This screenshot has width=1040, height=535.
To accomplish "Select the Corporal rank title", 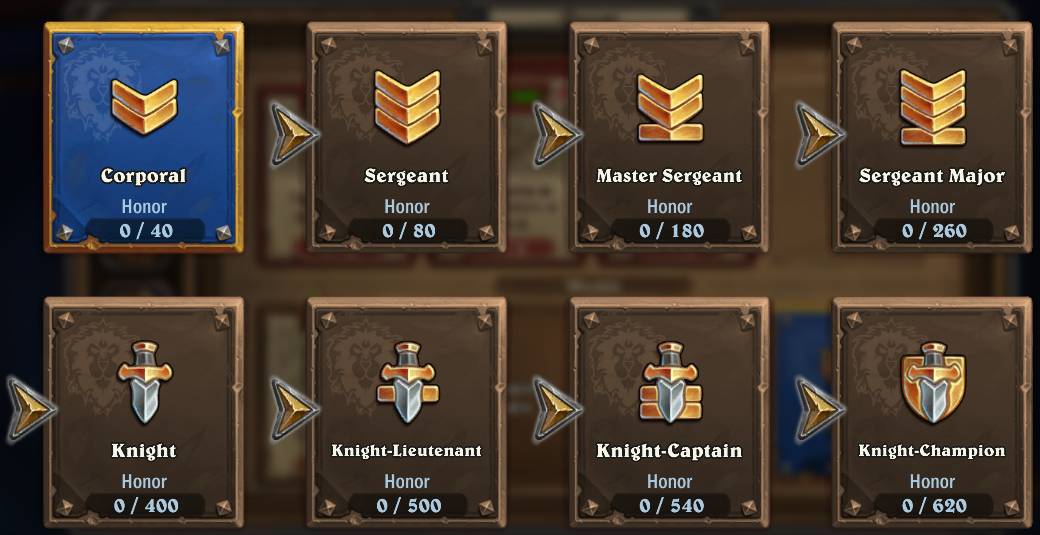I will (144, 176).
